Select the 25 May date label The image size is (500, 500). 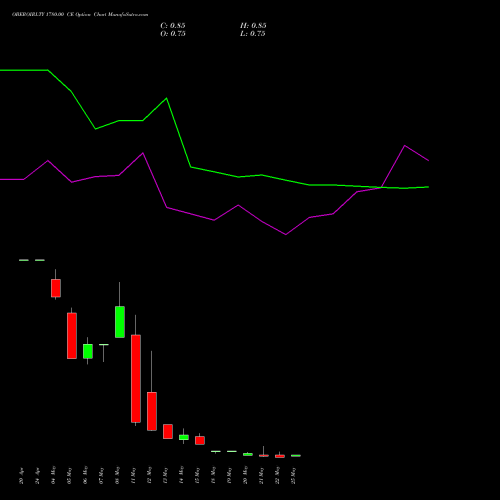pos(293,475)
